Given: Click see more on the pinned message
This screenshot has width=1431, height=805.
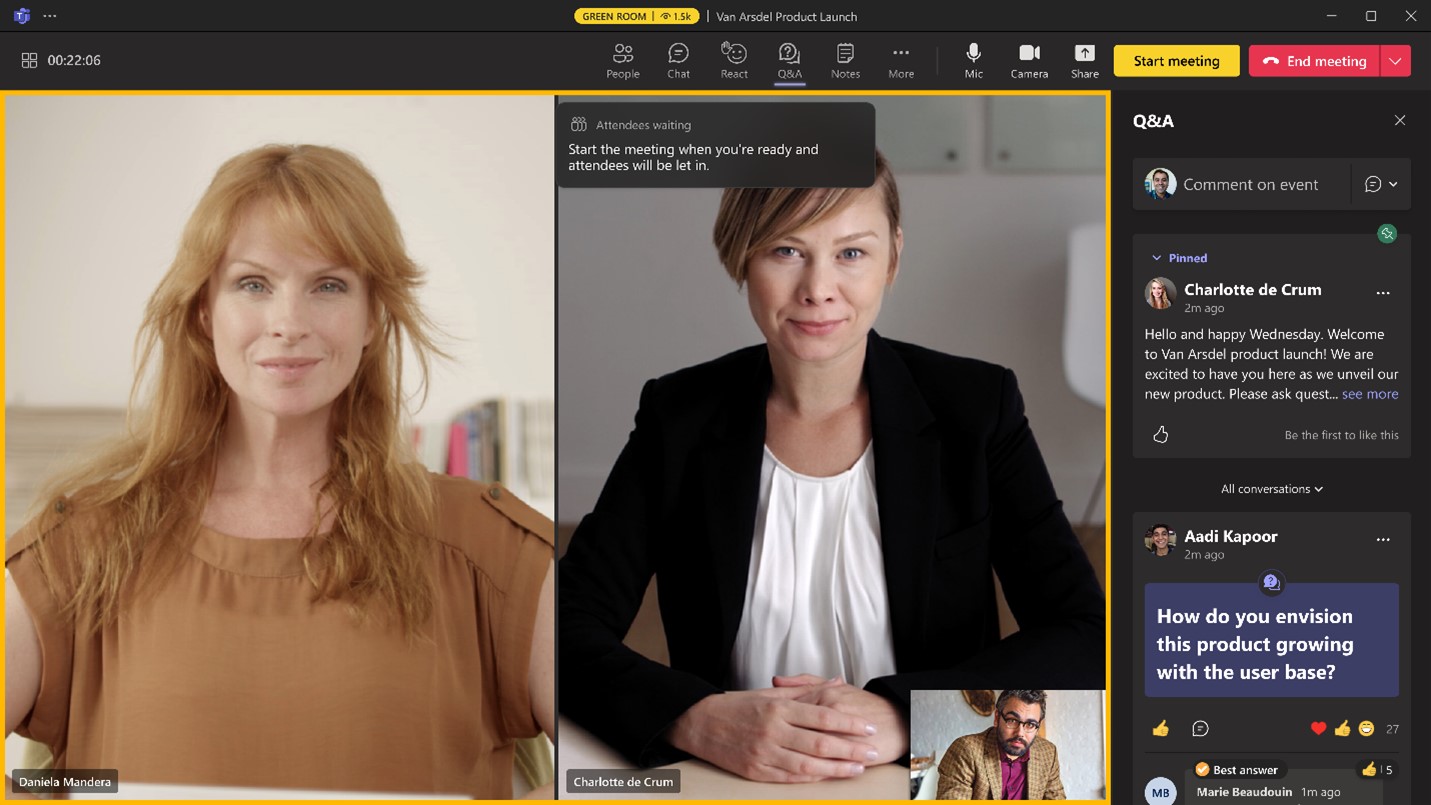Looking at the screenshot, I should tap(1370, 393).
